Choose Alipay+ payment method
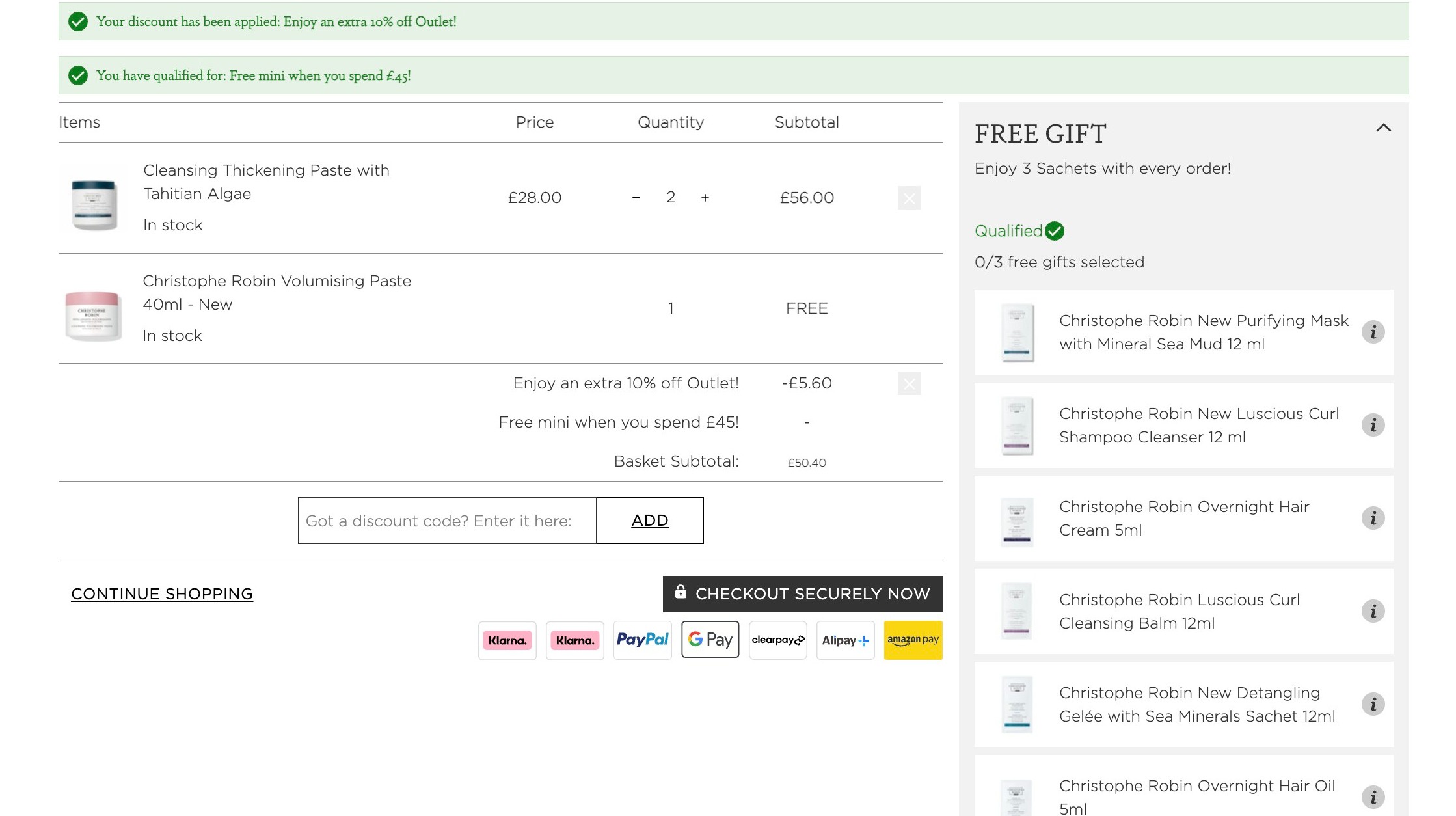Screen dimensions: 1456x816 845,640
